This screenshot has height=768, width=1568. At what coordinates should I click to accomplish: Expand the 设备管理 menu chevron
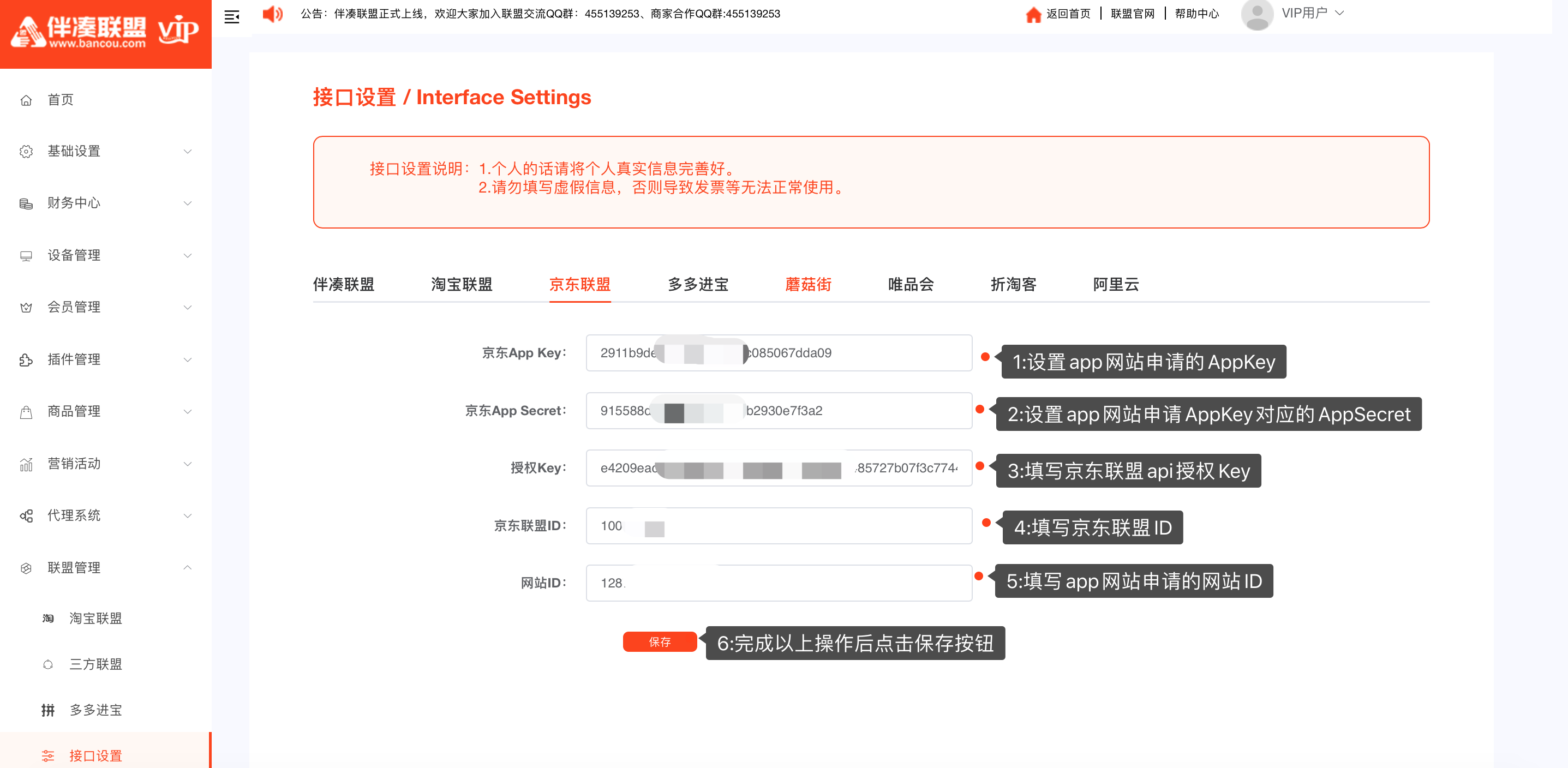pos(188,256)
